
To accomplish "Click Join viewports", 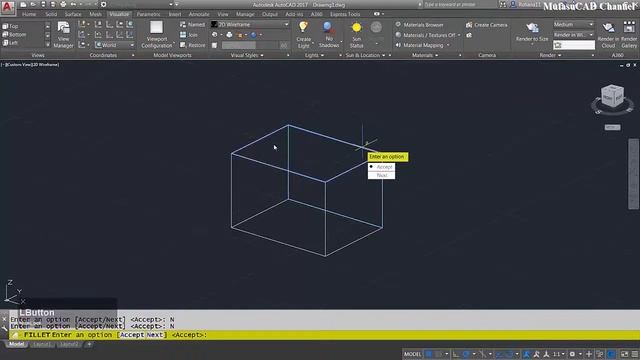I will point(189,35).
